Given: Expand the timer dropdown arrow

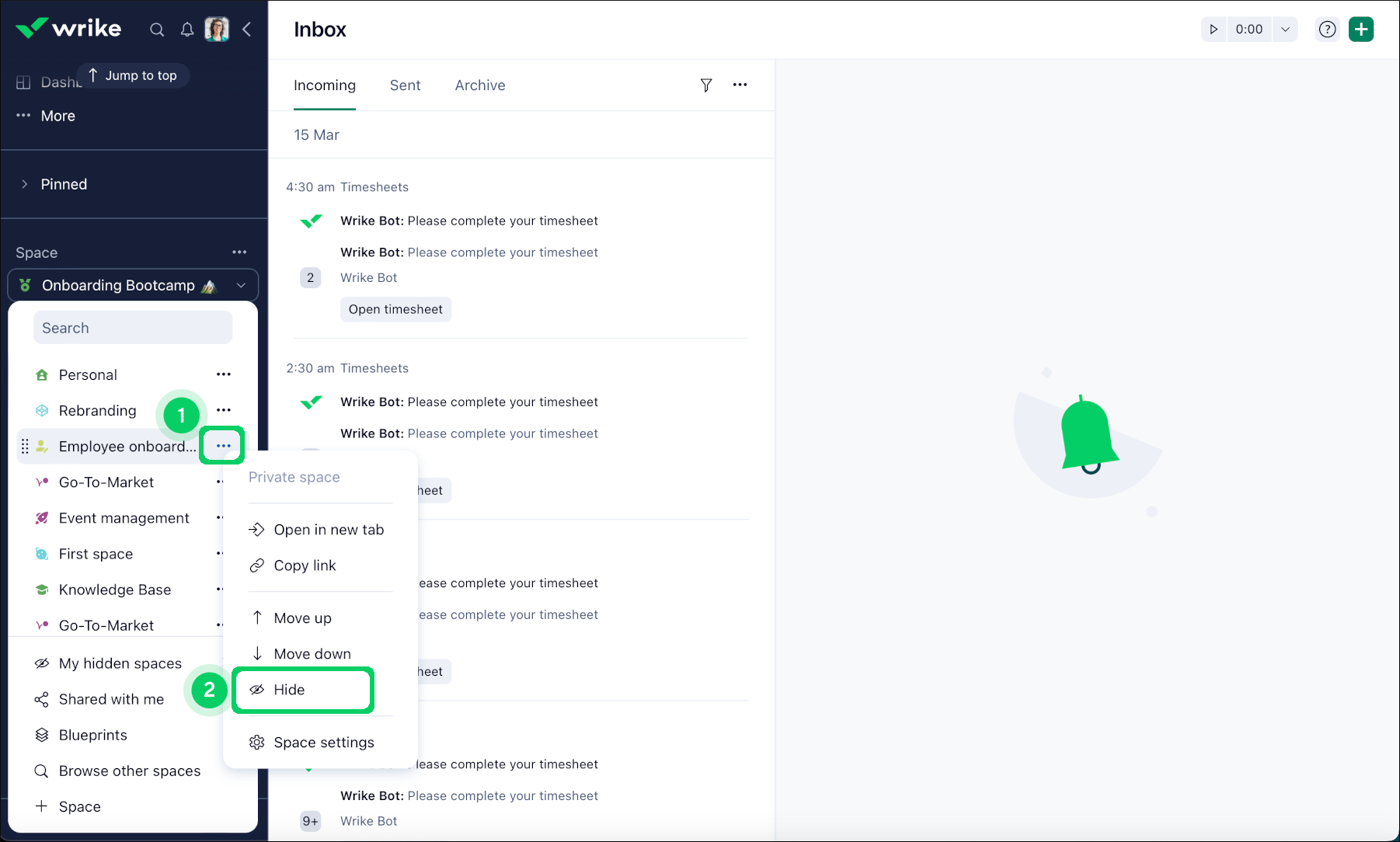Looking at the screenshot, I should click(1285, 30).
